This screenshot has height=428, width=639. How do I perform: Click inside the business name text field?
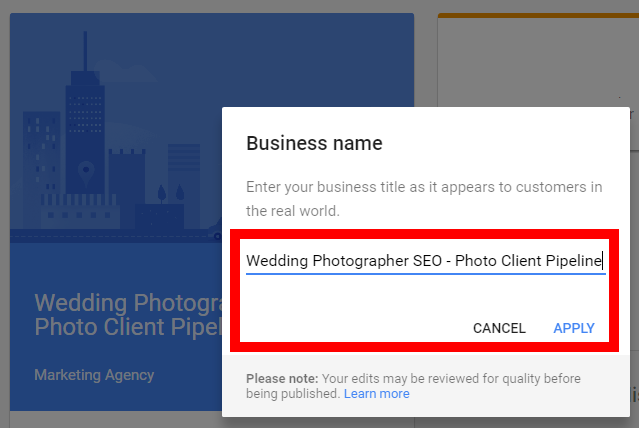[x=426, y=261]
